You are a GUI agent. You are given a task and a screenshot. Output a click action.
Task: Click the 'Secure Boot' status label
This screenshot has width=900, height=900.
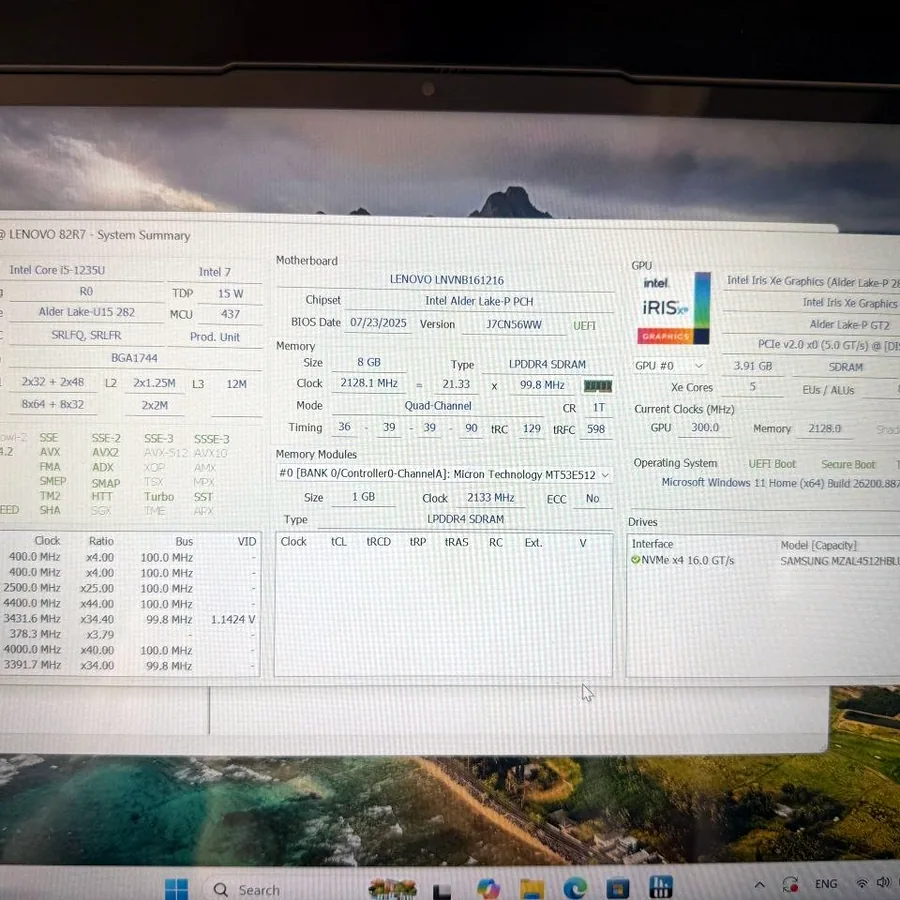[848, 465]
